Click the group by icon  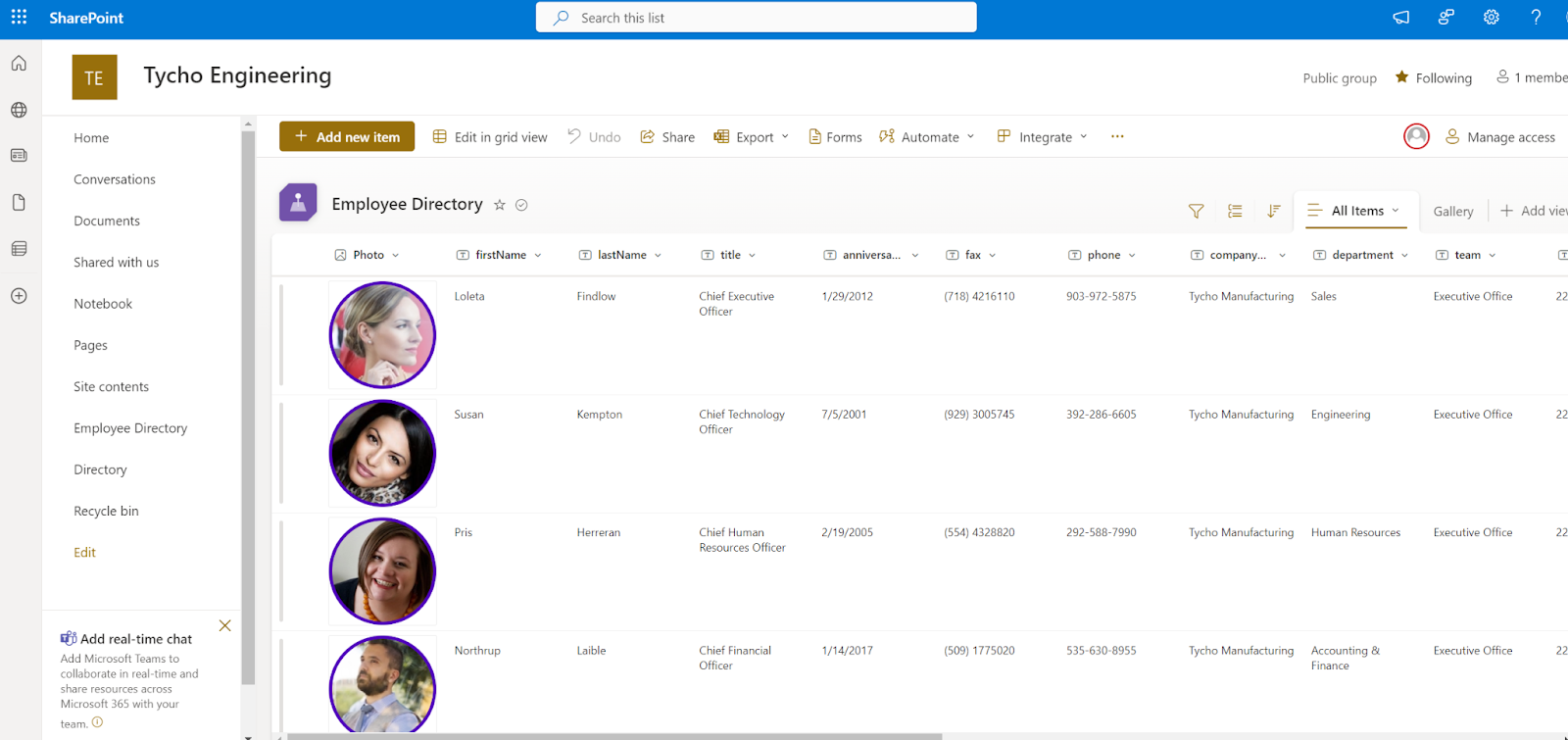tap(1235, 211)
